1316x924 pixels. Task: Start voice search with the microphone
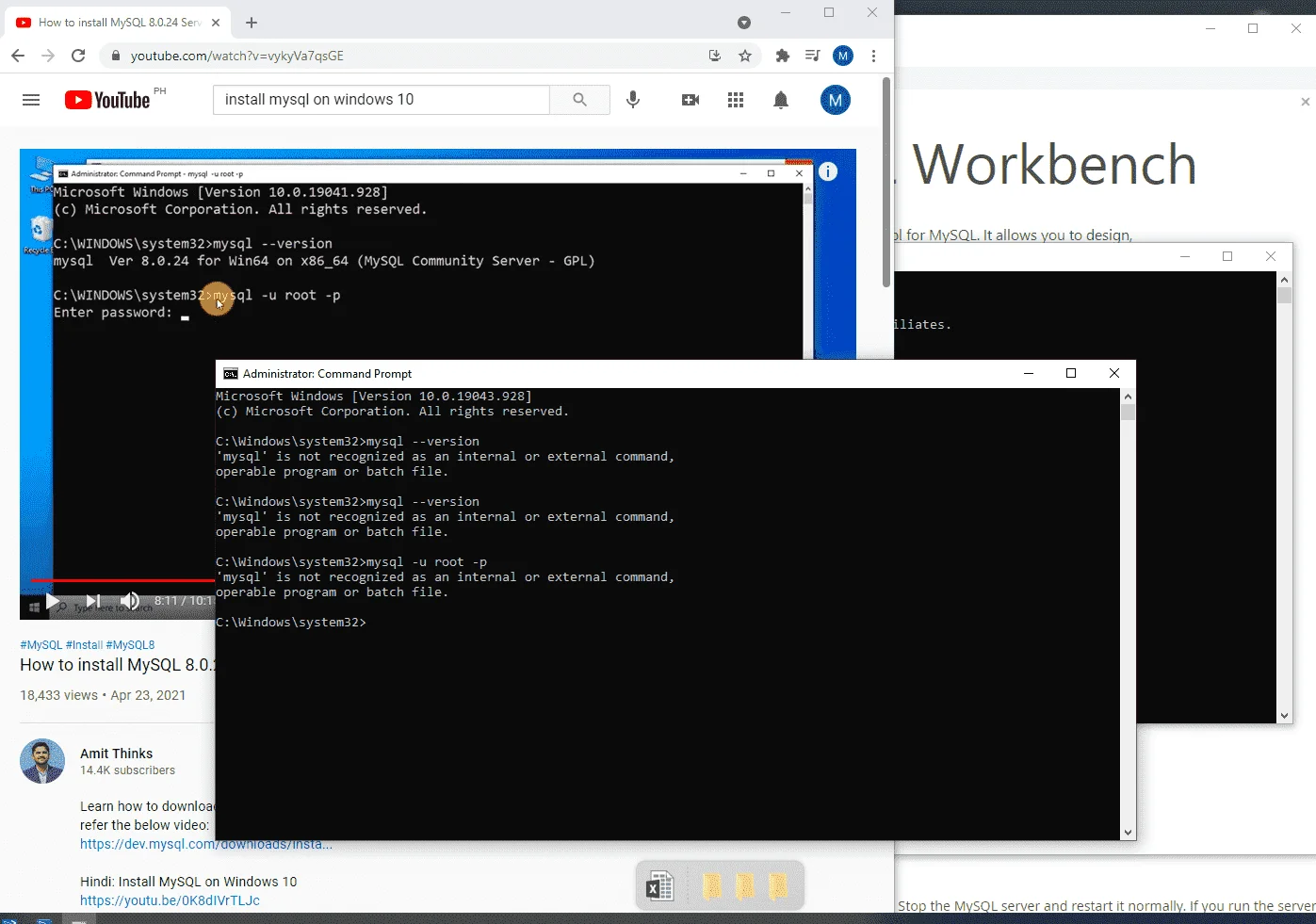633,100
